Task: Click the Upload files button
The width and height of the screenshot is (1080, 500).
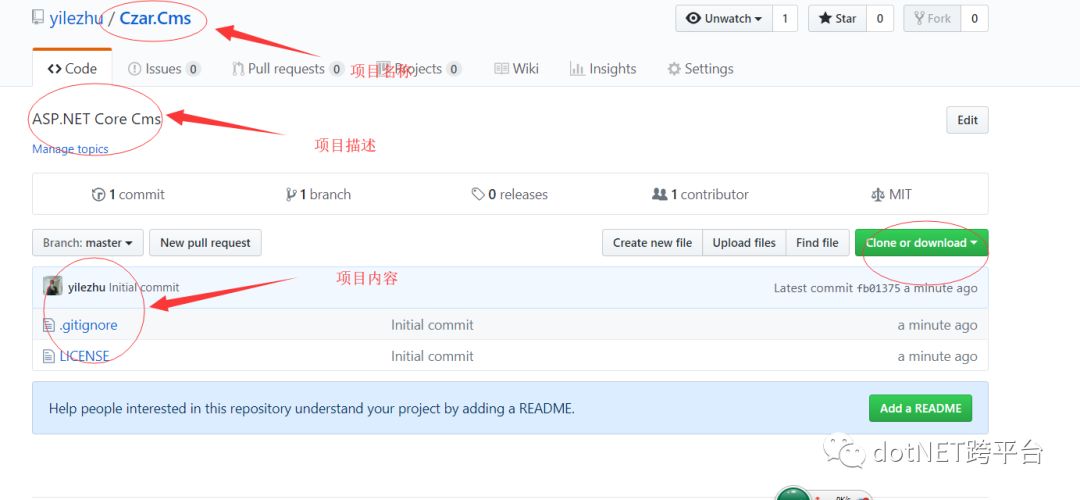Action: pyautogui.click(x=744, y=242)
